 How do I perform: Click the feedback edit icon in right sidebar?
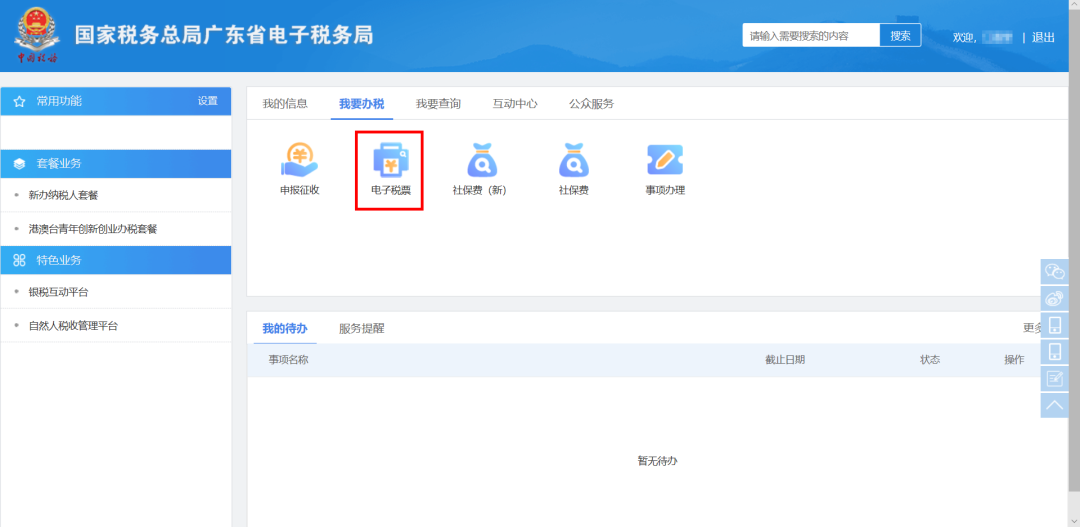1054,378
